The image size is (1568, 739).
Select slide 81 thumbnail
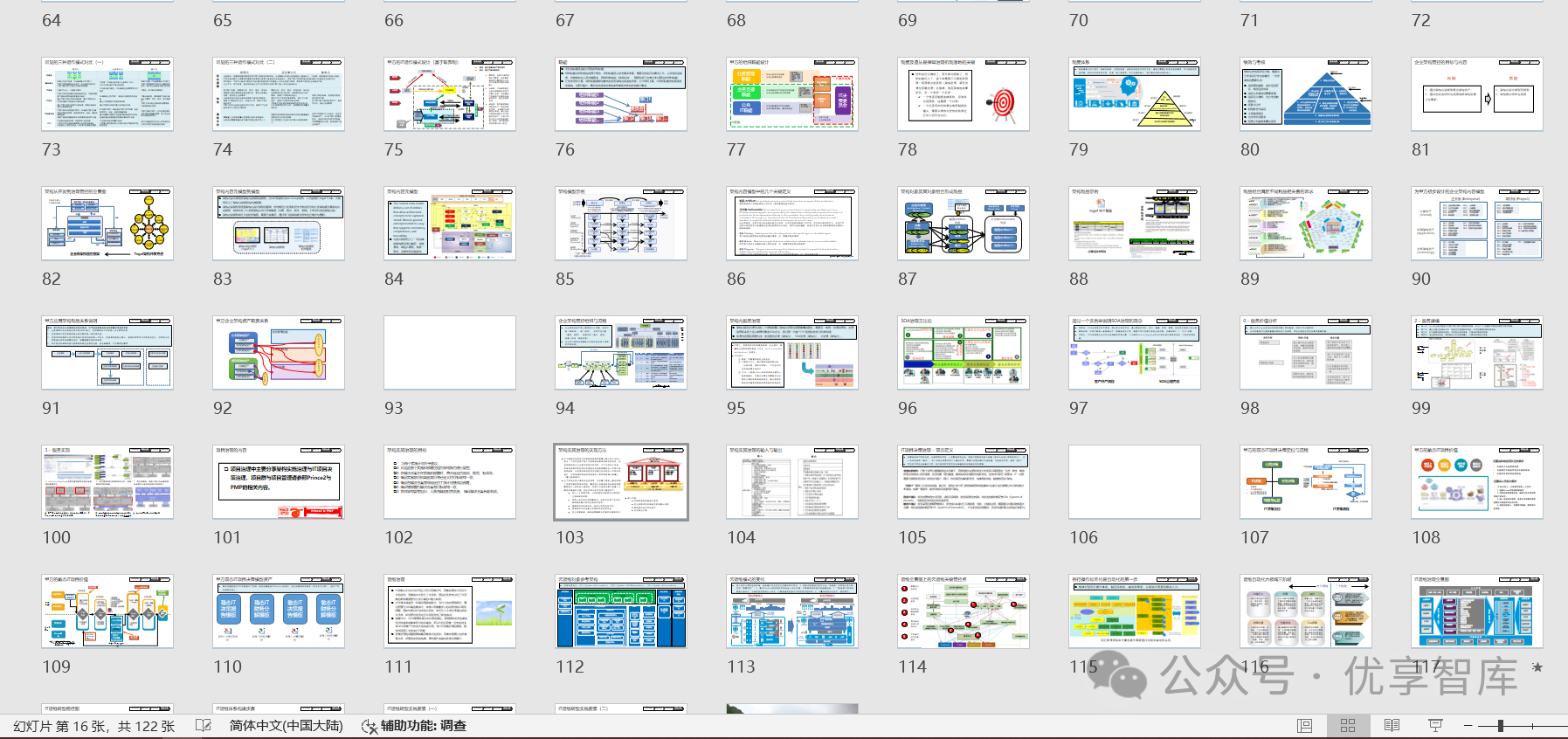click(1477, 94)
